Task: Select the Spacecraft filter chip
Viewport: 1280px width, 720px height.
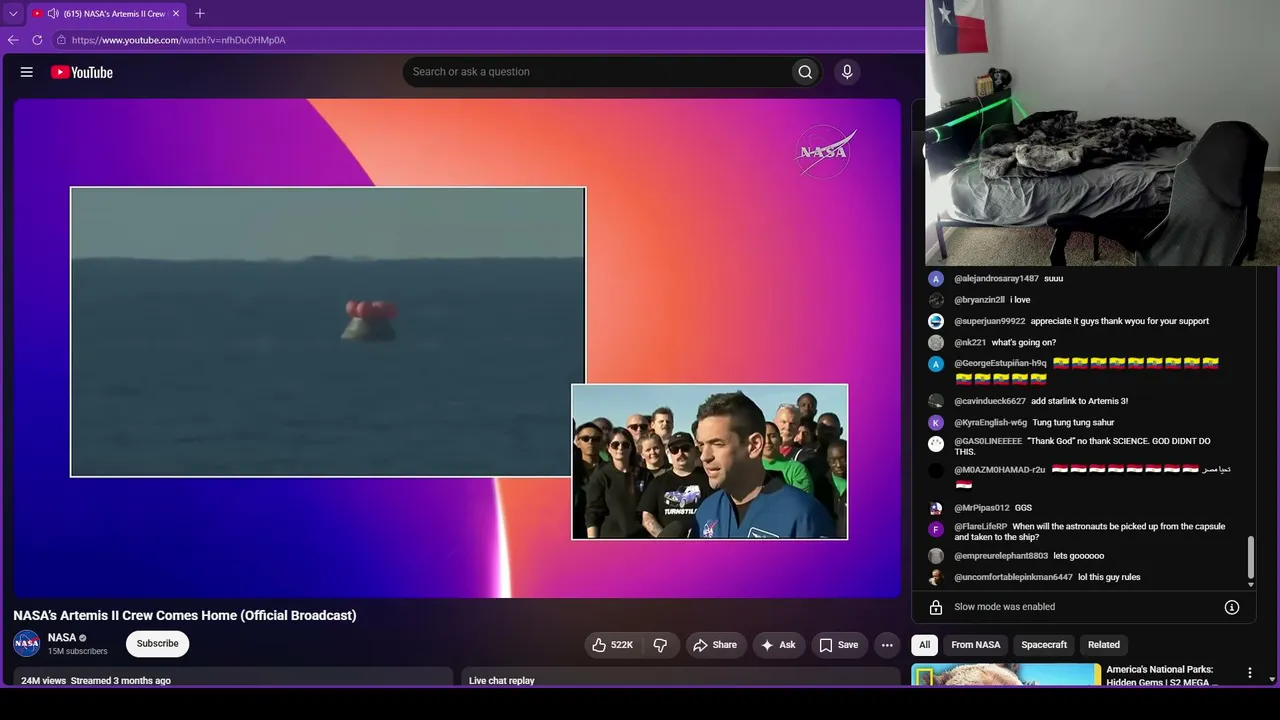Action: coord(1044,645)
